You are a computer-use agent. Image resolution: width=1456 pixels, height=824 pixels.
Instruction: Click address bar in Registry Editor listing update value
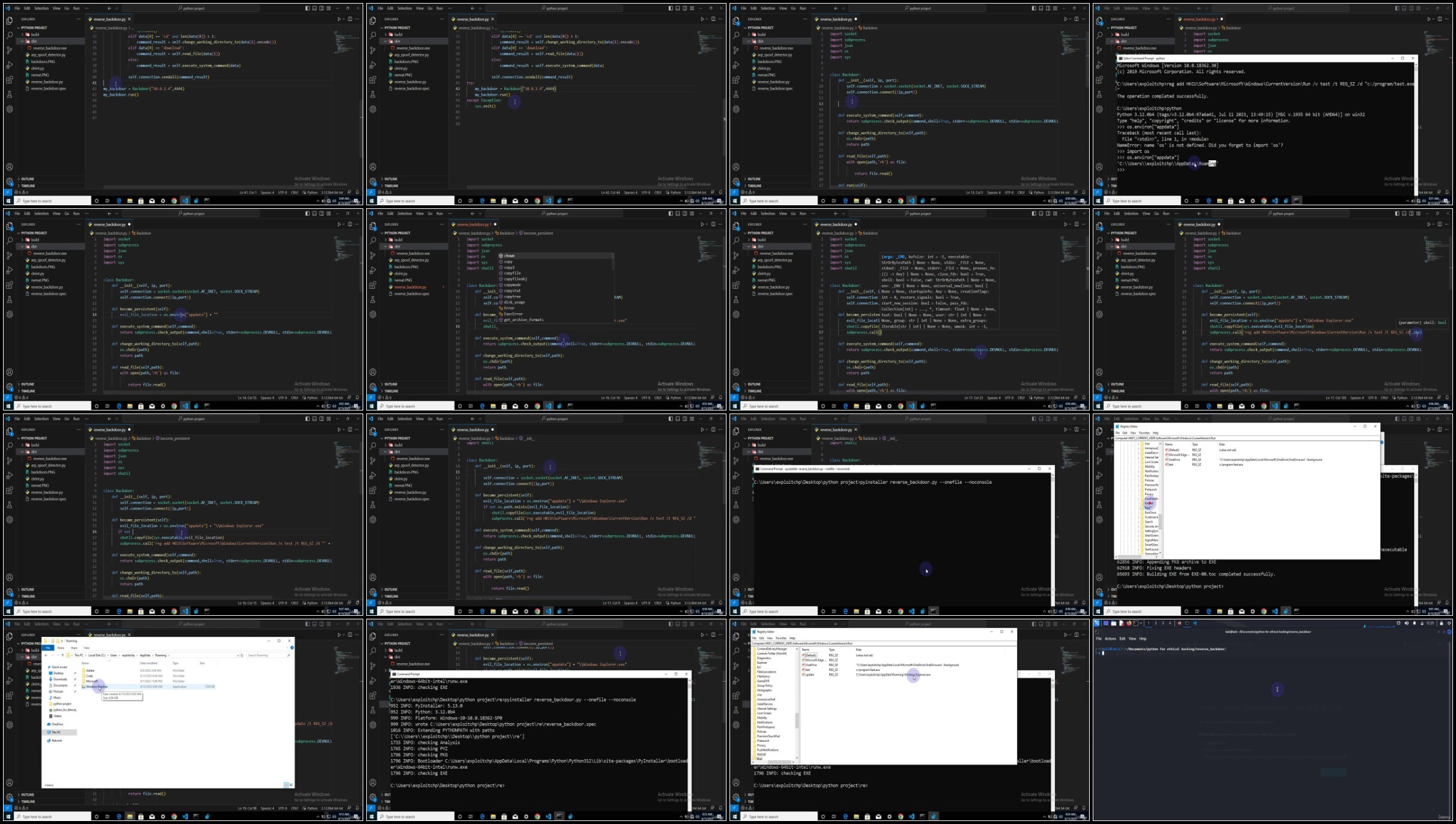(883, 643)
